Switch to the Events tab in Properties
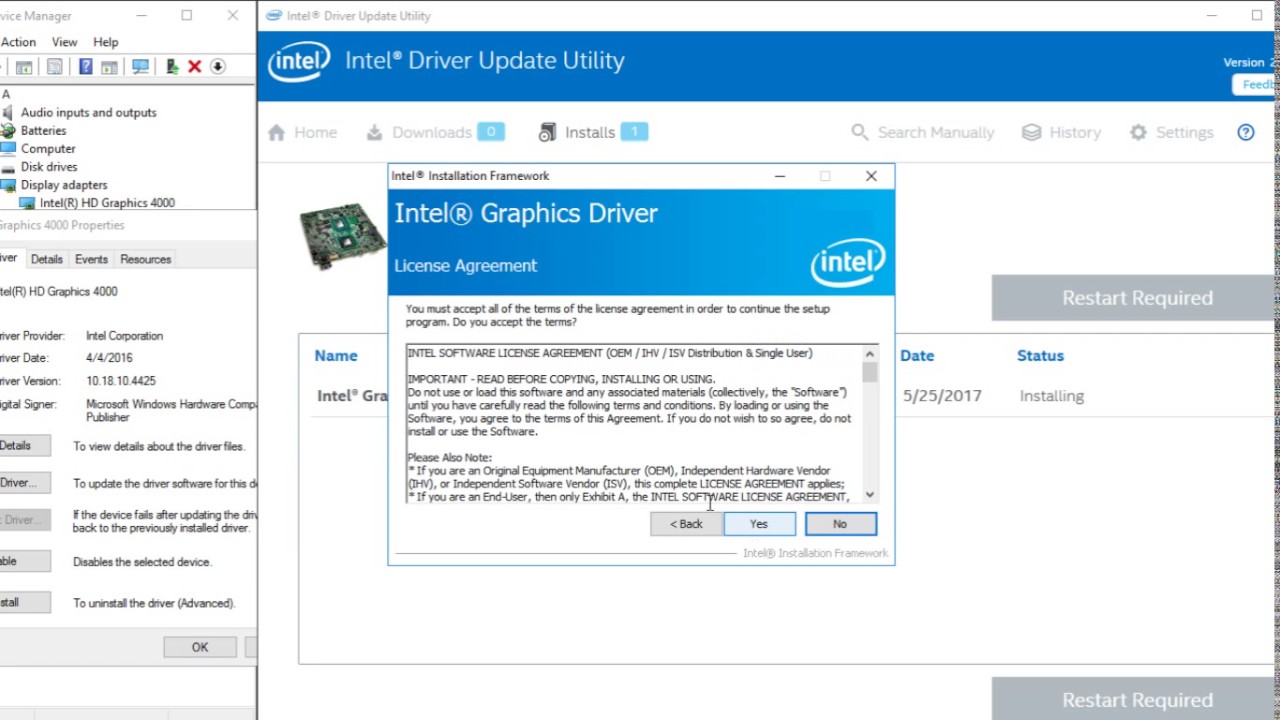 pos(91,259)
